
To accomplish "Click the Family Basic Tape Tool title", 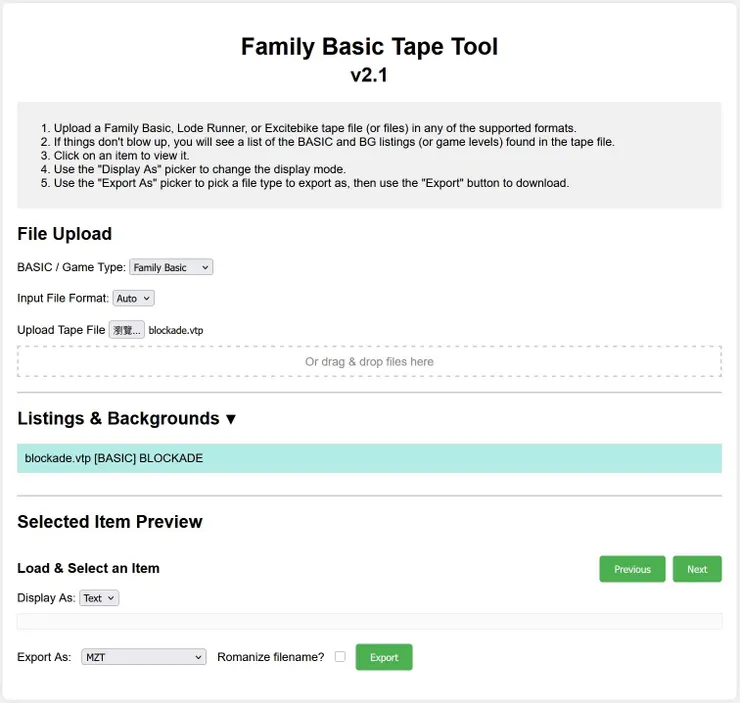I will point(369,46).
